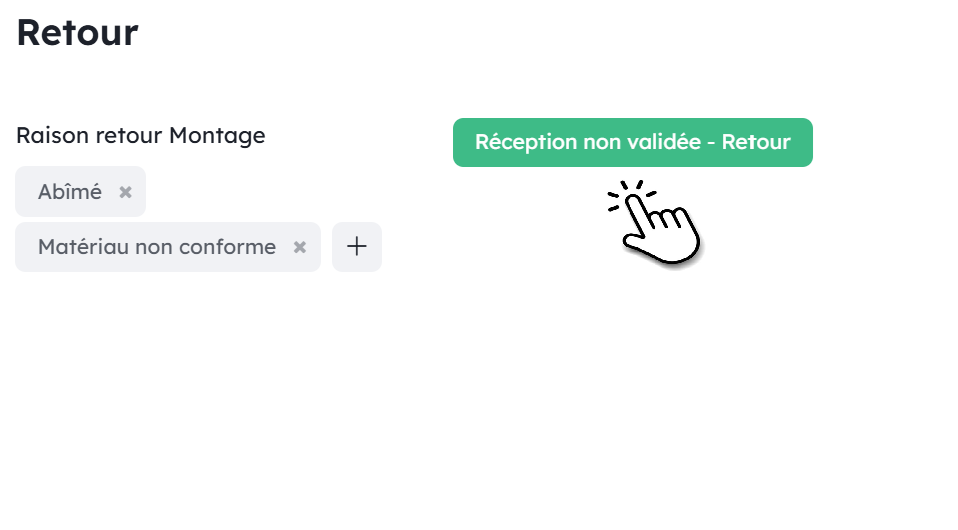This screenshot has height=530, width=958.
Task: Remove the Abîmé tag with its x
Action: coord(125,192)
